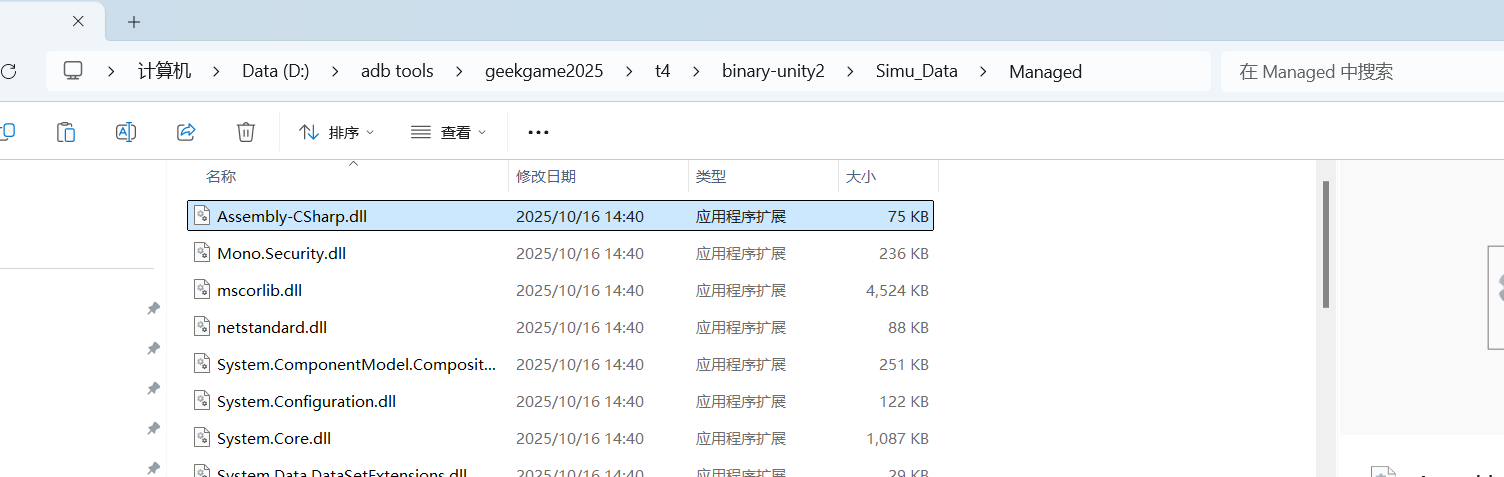Expand chevron after adb tools breadcrumb
The height and width of the screenshot is (477, 1504).
click(x=460, y=71)
